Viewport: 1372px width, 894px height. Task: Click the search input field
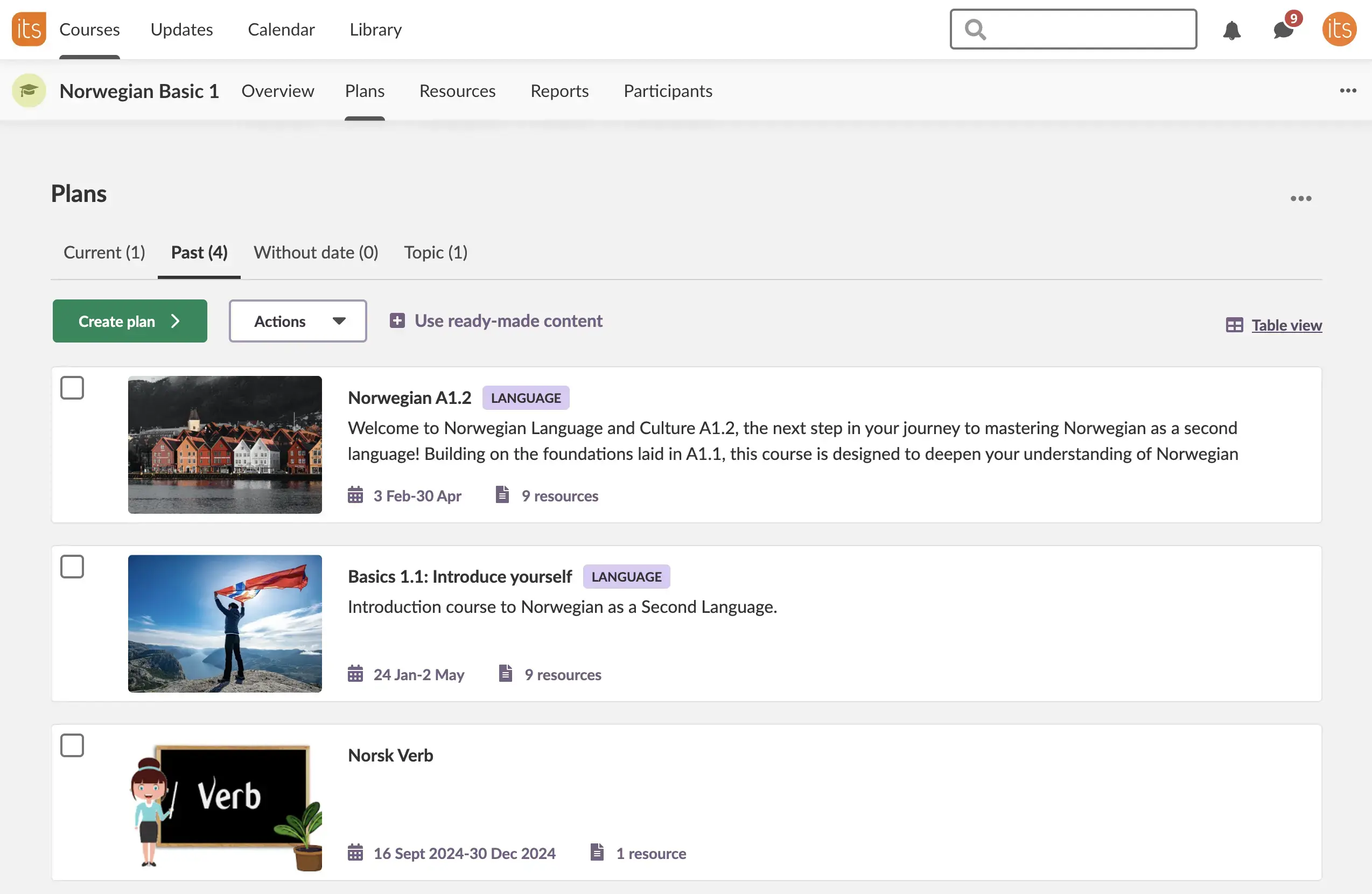[x=1084, y=29]
